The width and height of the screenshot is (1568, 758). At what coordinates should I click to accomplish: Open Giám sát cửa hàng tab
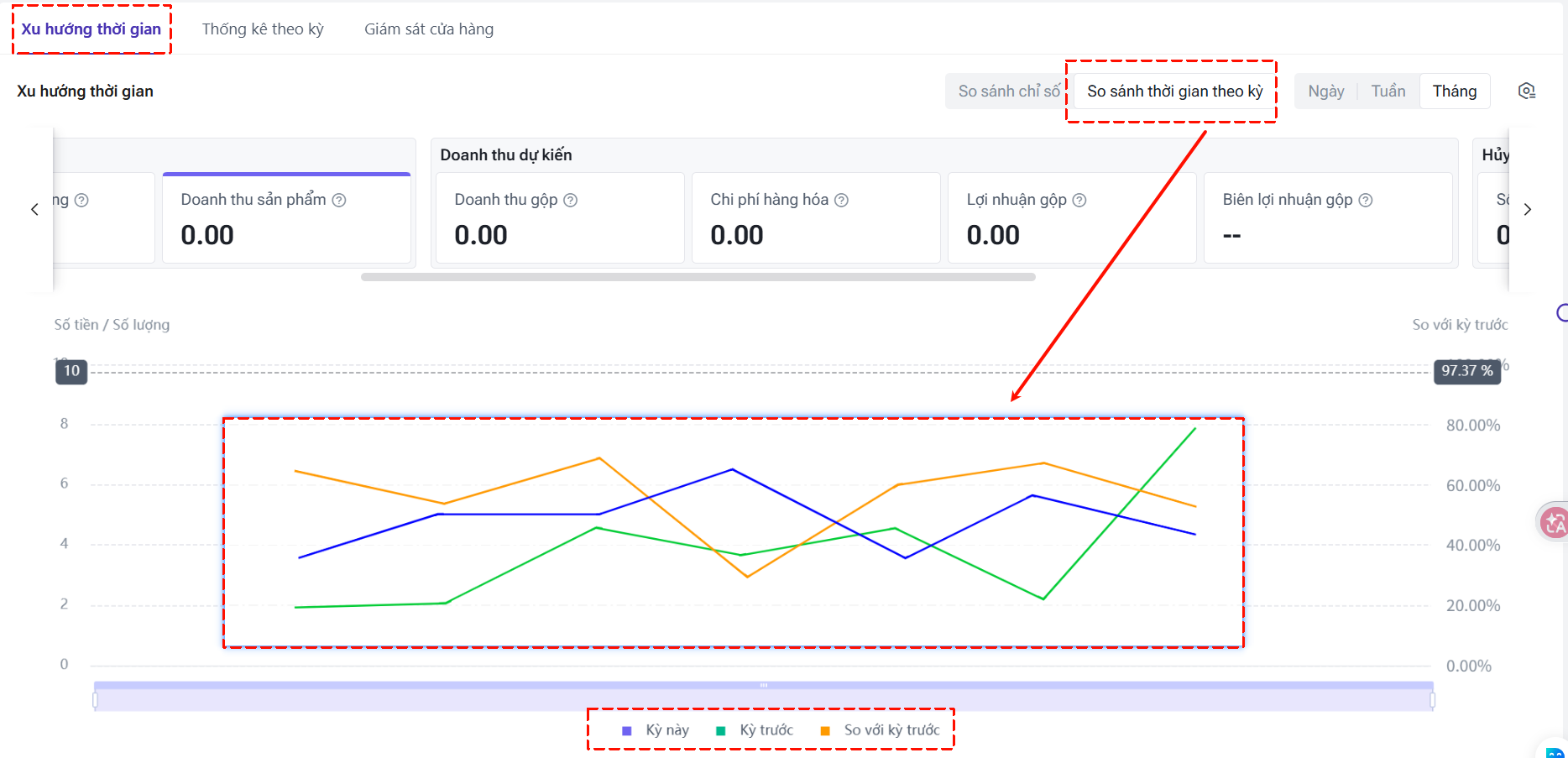coord(428,29)
